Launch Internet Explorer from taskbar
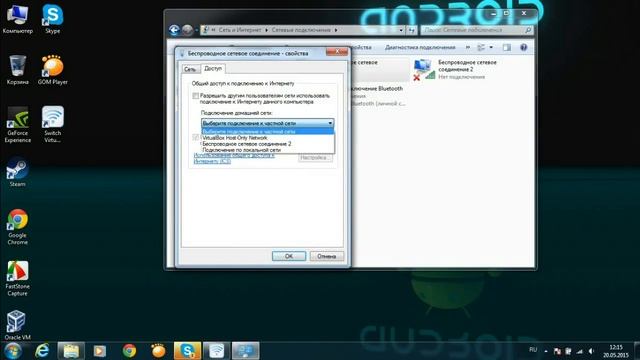The width and height of the screenshot is (640, 360). click(x=42, y=351)
